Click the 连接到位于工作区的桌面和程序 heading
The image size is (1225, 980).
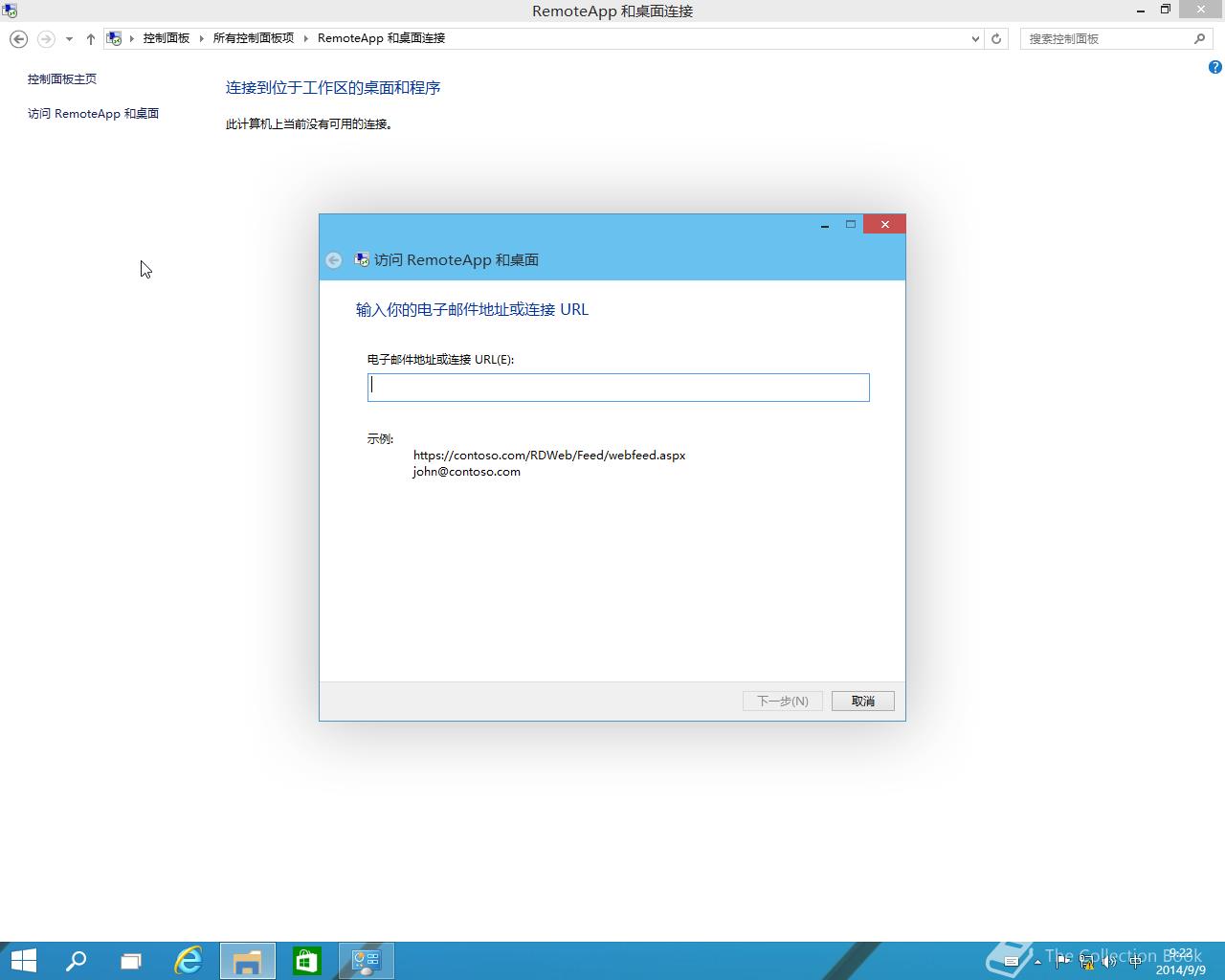(x=333, y=88)
